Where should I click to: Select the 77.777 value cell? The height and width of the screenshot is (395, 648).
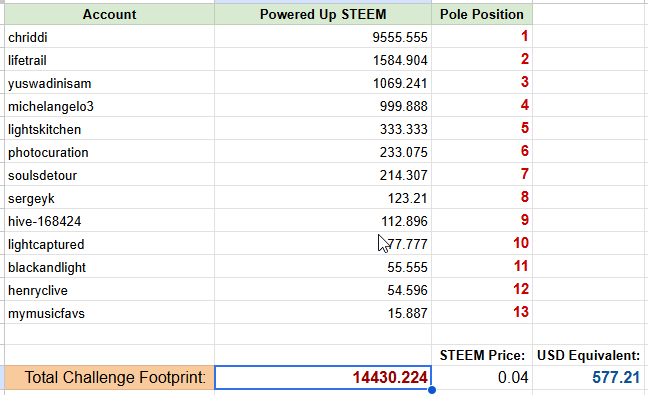click(323, 244)
